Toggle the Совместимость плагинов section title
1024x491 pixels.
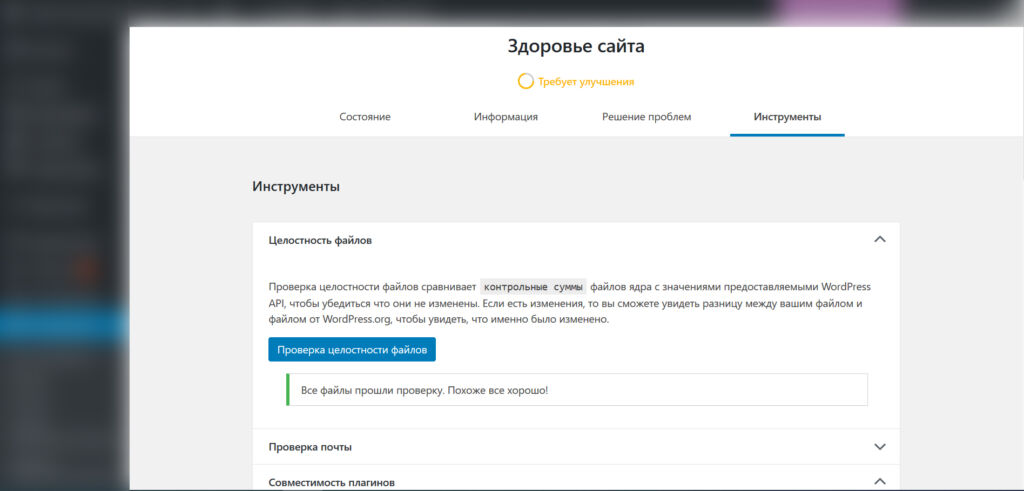click(331, 482)
